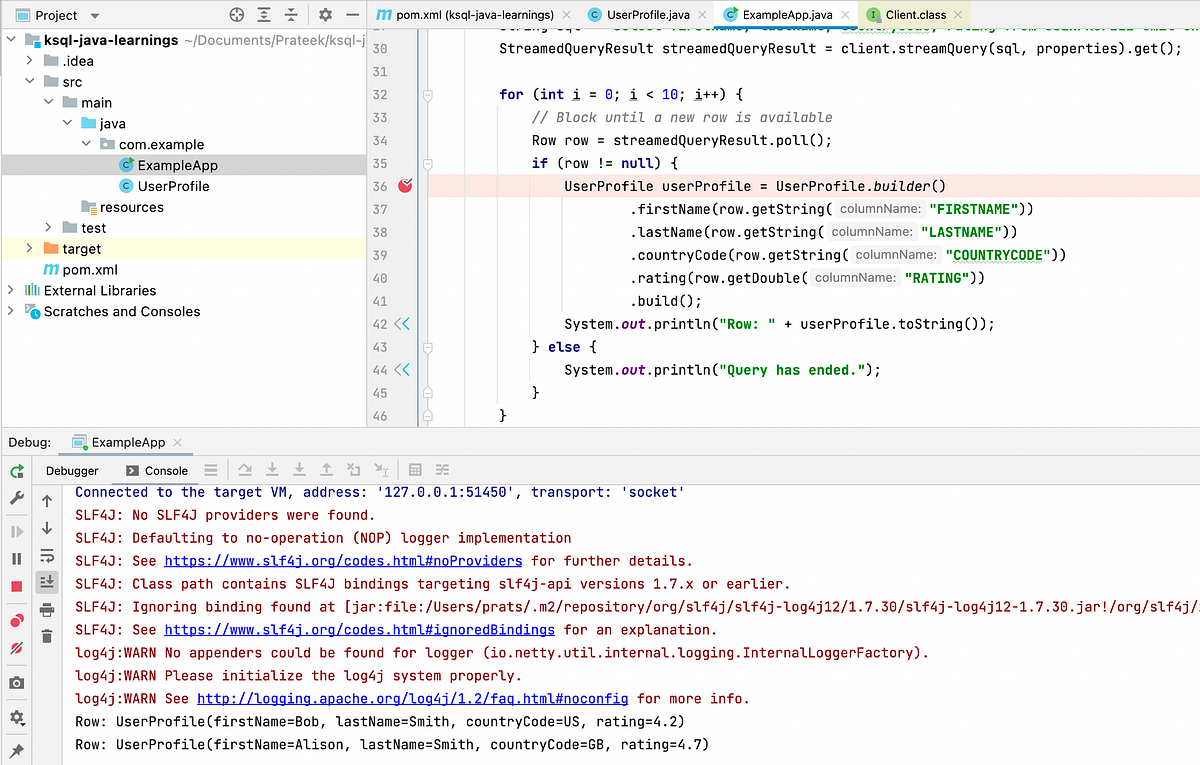Screen dimensions: 1200x765
Task: Select UserProfile class in project tree
Action: 173,186
